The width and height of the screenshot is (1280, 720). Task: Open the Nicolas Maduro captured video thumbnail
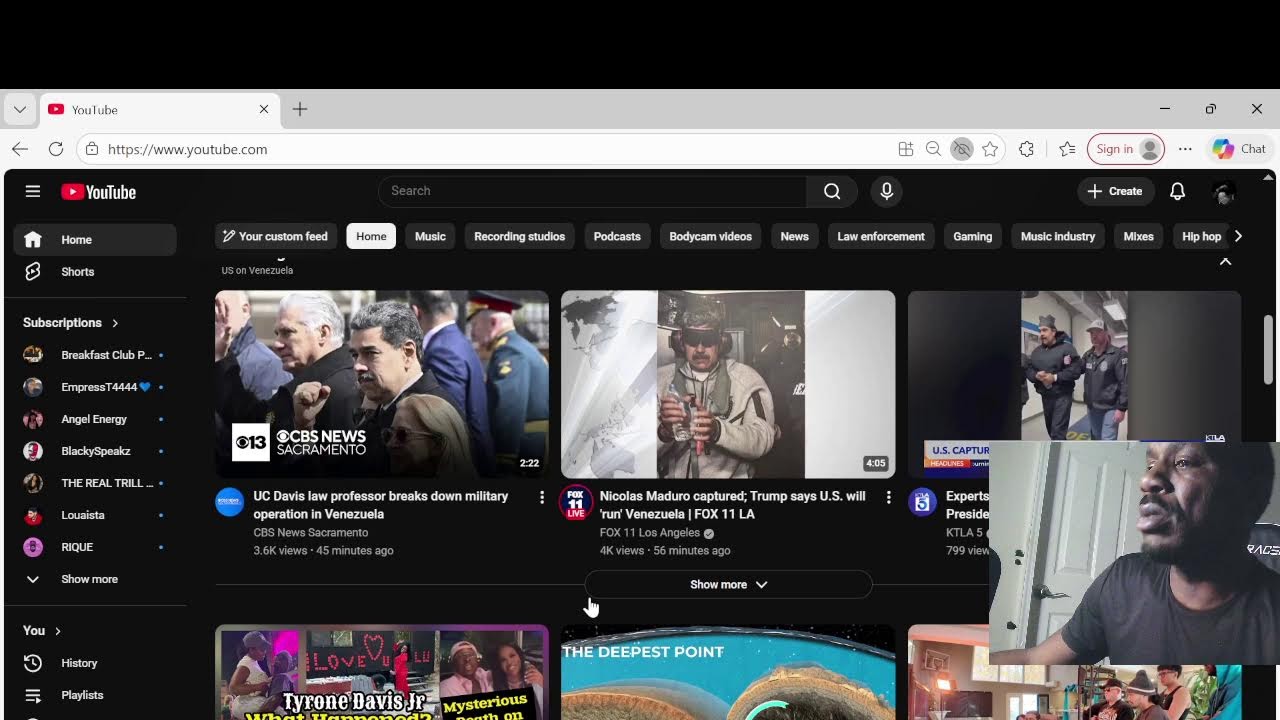click(728, 384)
